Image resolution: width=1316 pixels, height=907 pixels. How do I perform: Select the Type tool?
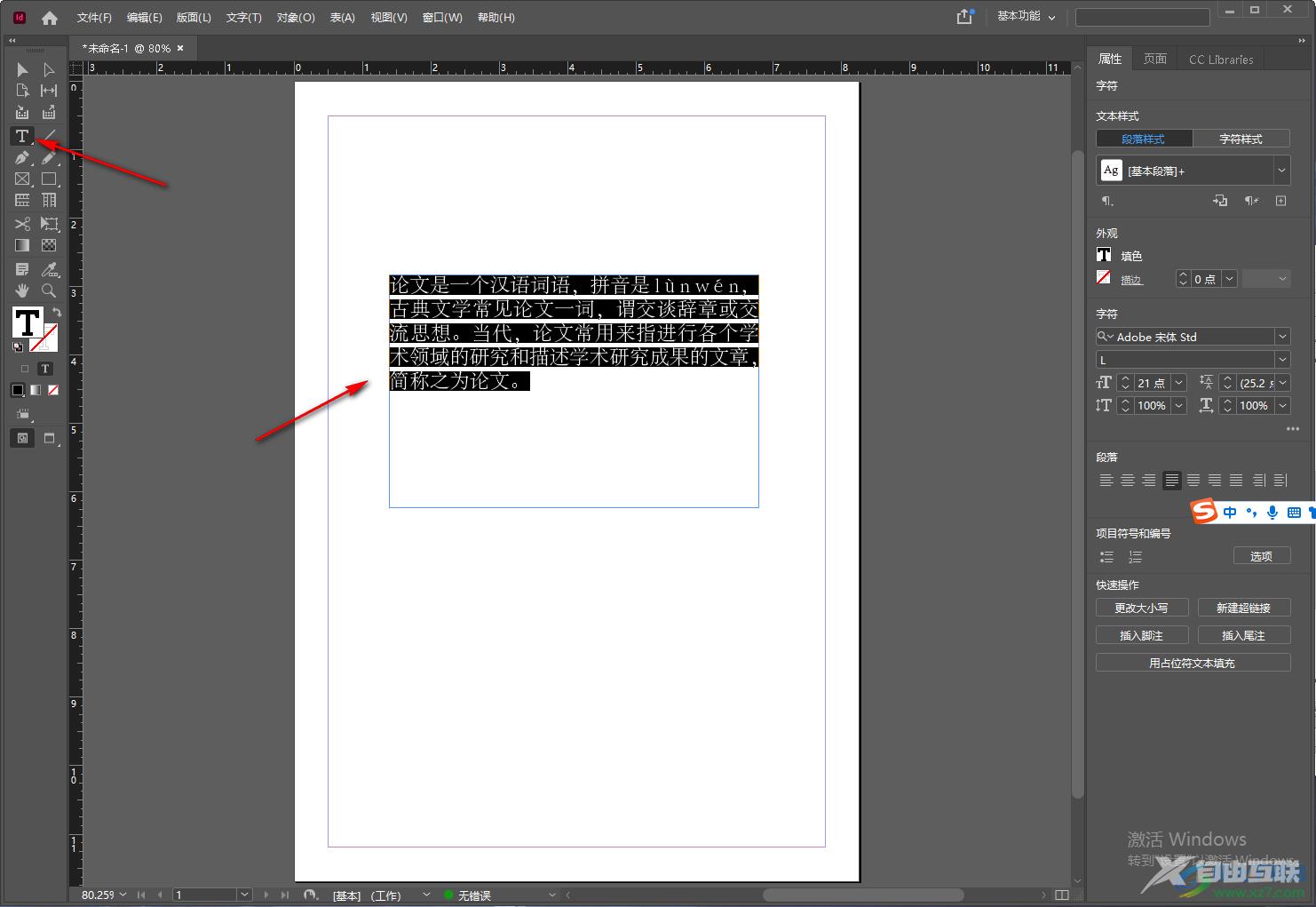[x=22, y=136]
